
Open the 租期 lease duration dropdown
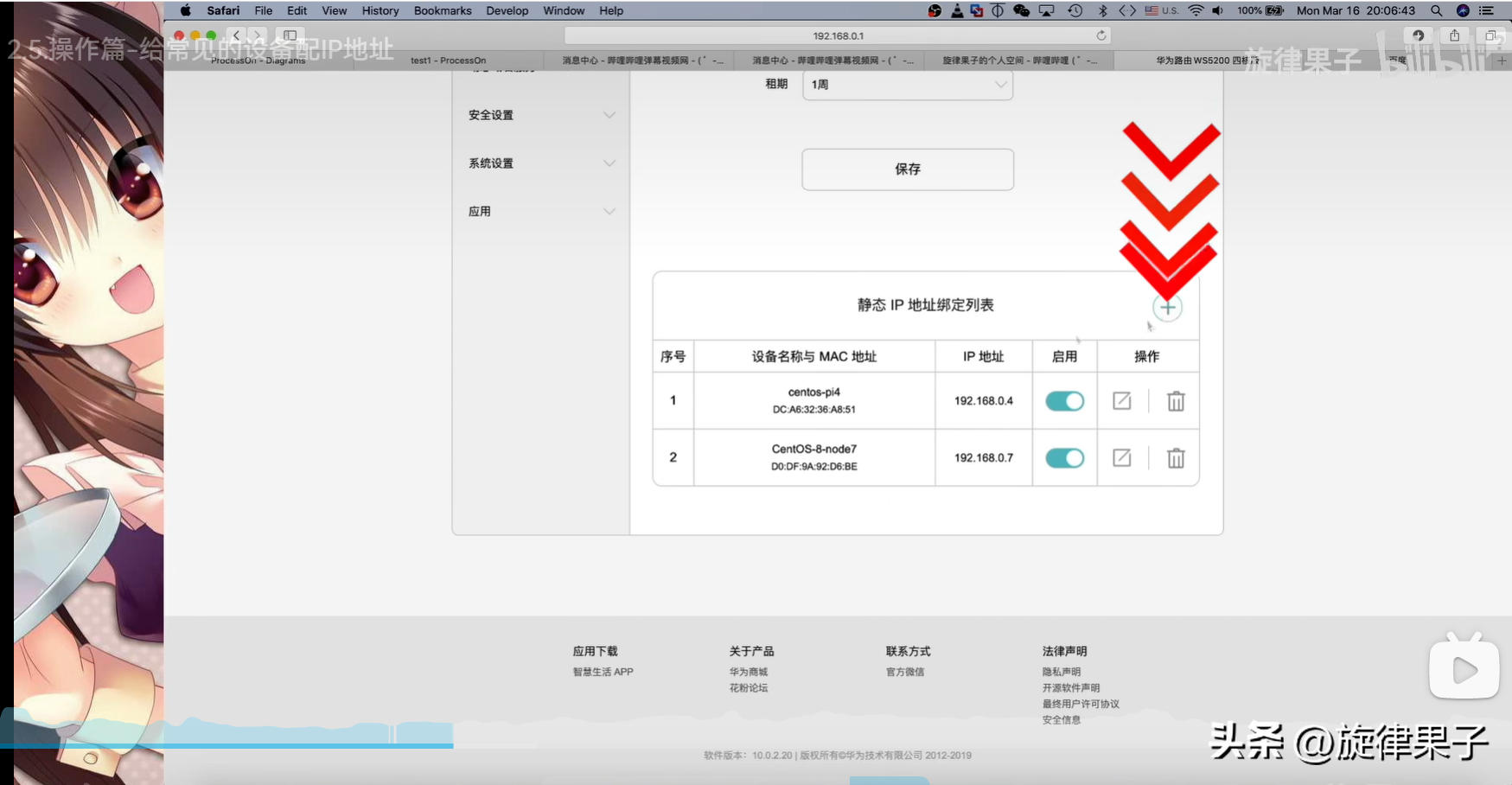pyautogui.click(x=907, y=85)
